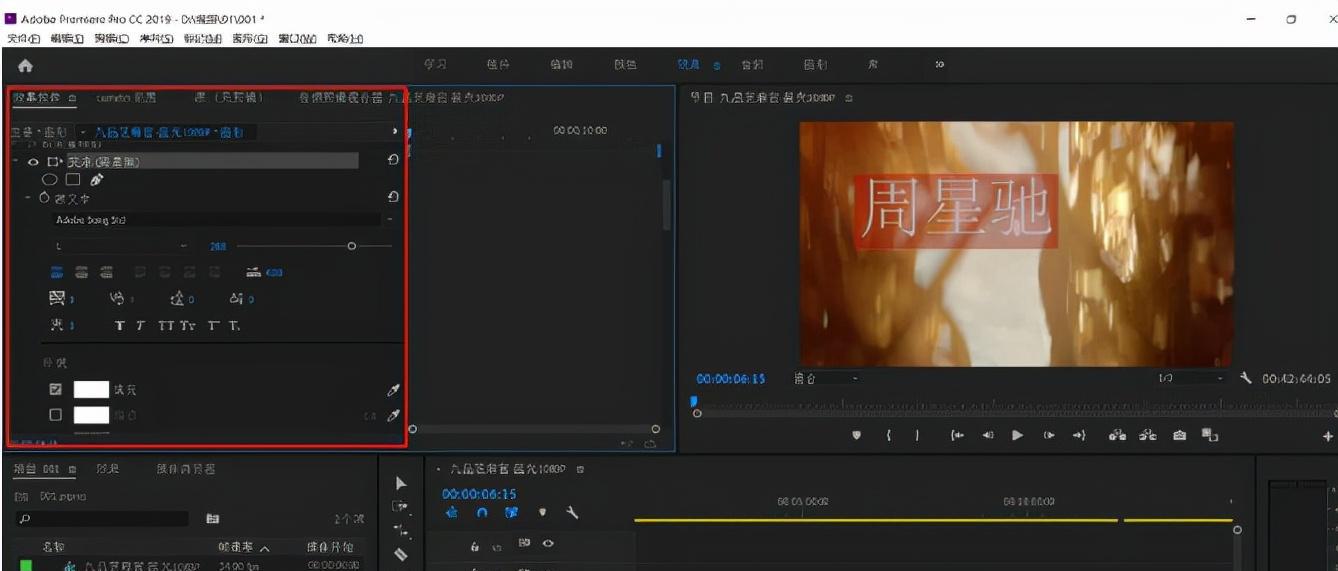The image size is (1338, 571).
Task: Click the leading icon
Action: (176, 297)
